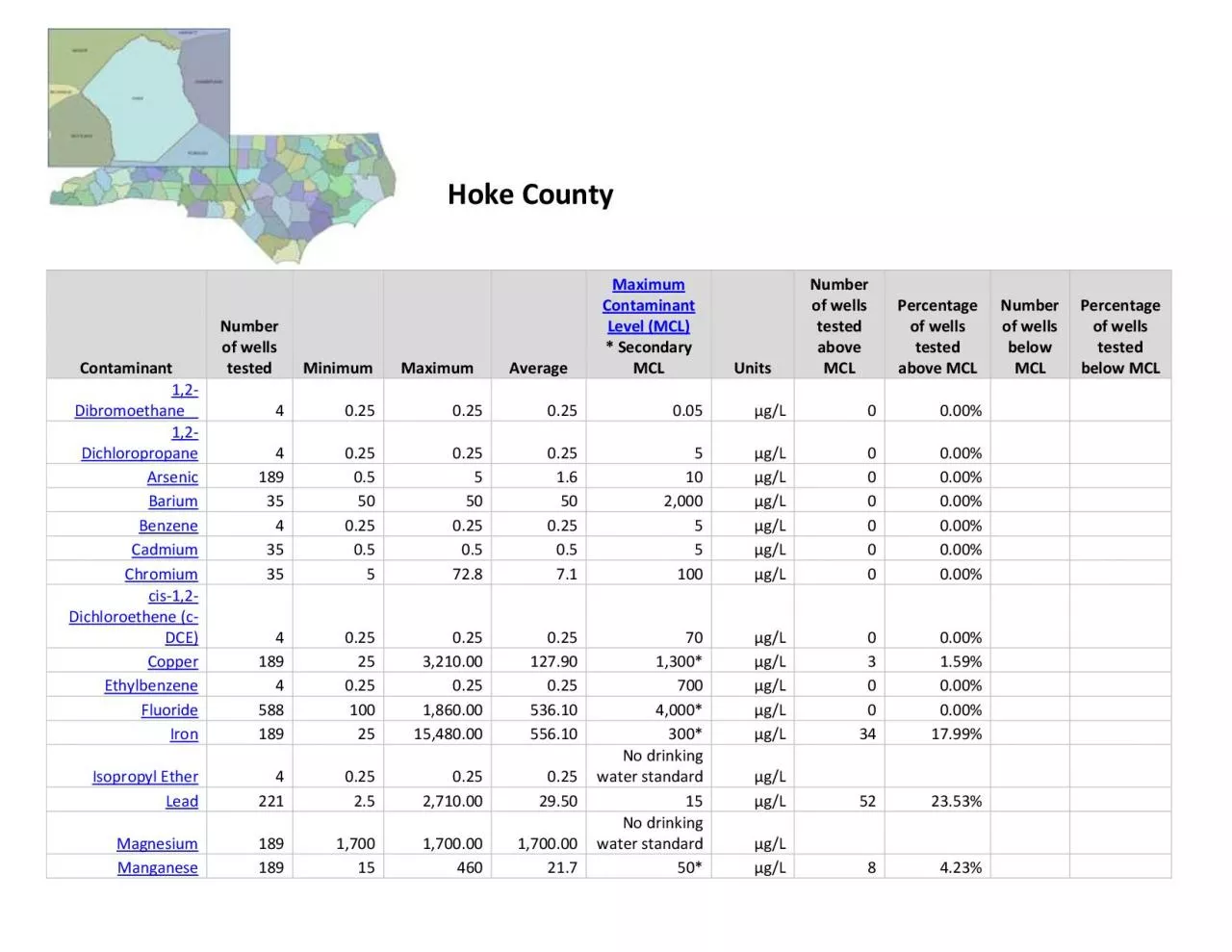The width and height of the screenshot is (1232, 952).
Task: Select Manganese maximum value 460
Action: pyautogui.click(x=470, y=867)
